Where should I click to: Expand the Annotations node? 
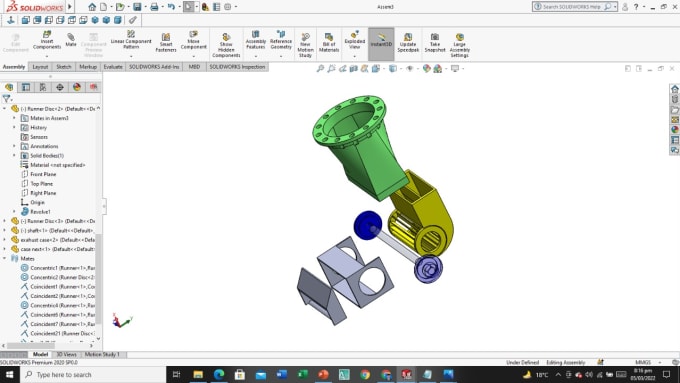click(14, 146)
